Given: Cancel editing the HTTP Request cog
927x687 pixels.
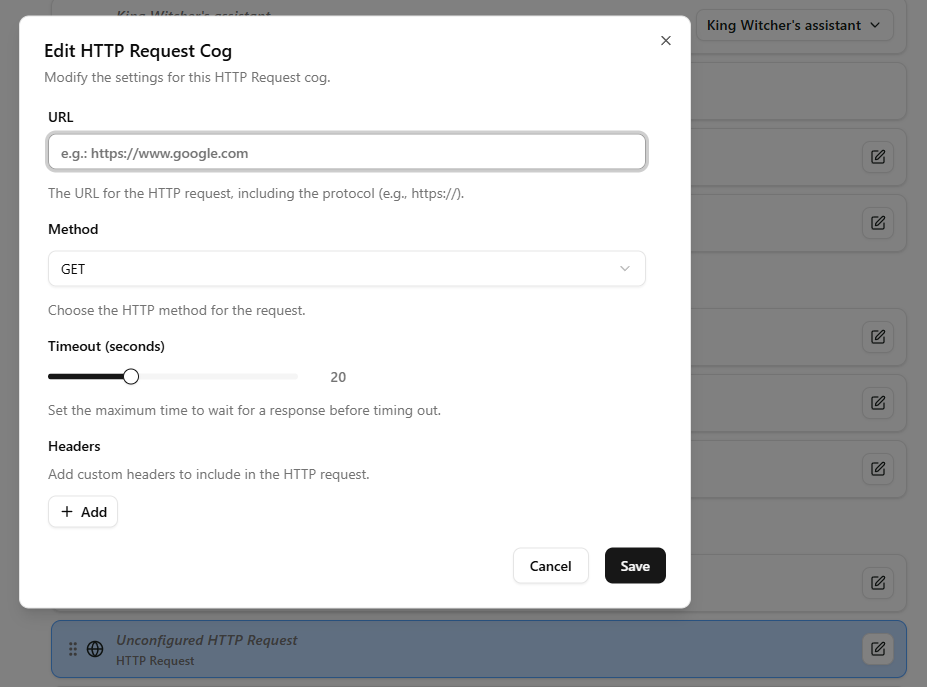Looking at the screenshot, I should tap(550, 565).
